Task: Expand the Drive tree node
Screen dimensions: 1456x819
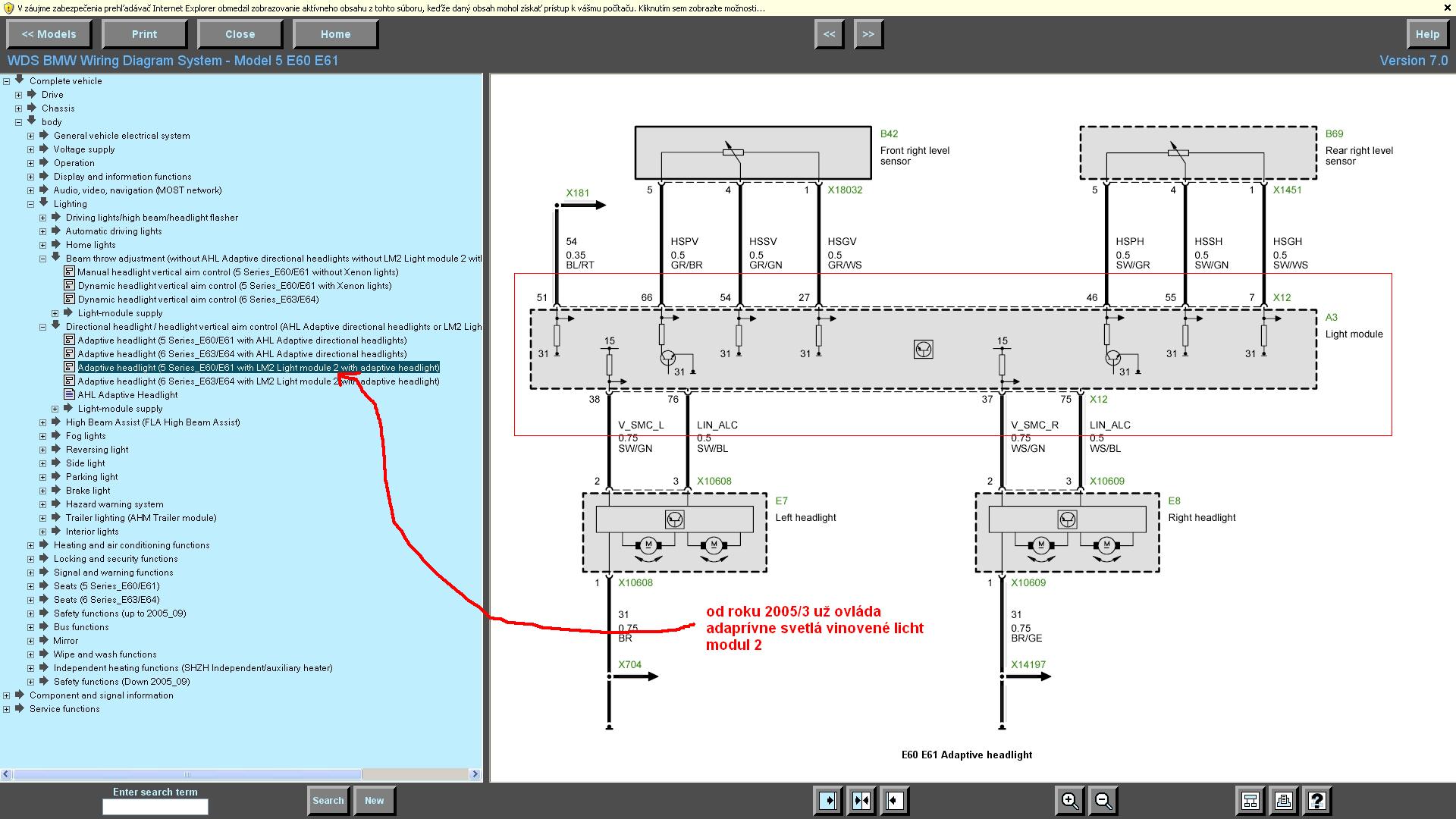Action: click(x=18, y=95)
